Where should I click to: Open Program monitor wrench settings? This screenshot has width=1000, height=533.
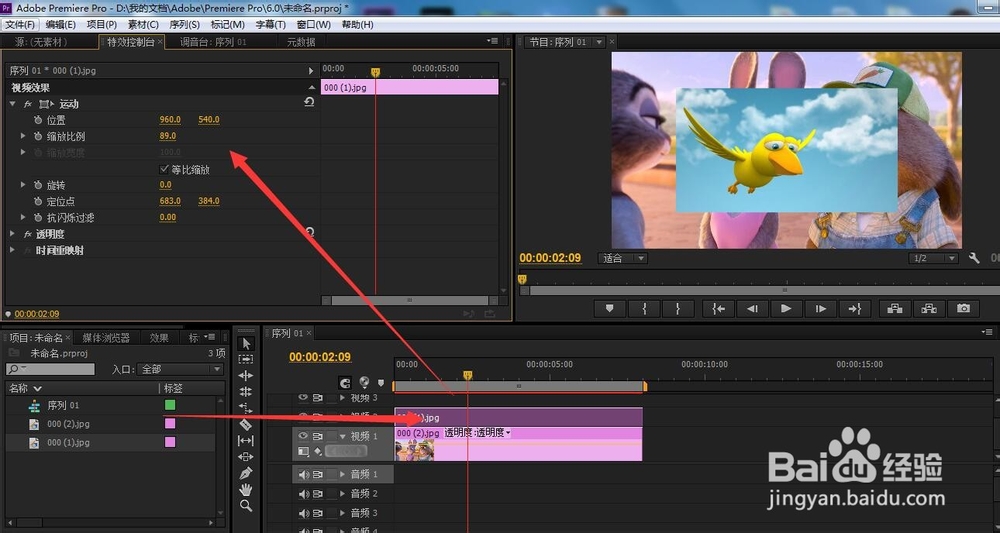pos(974,258)
